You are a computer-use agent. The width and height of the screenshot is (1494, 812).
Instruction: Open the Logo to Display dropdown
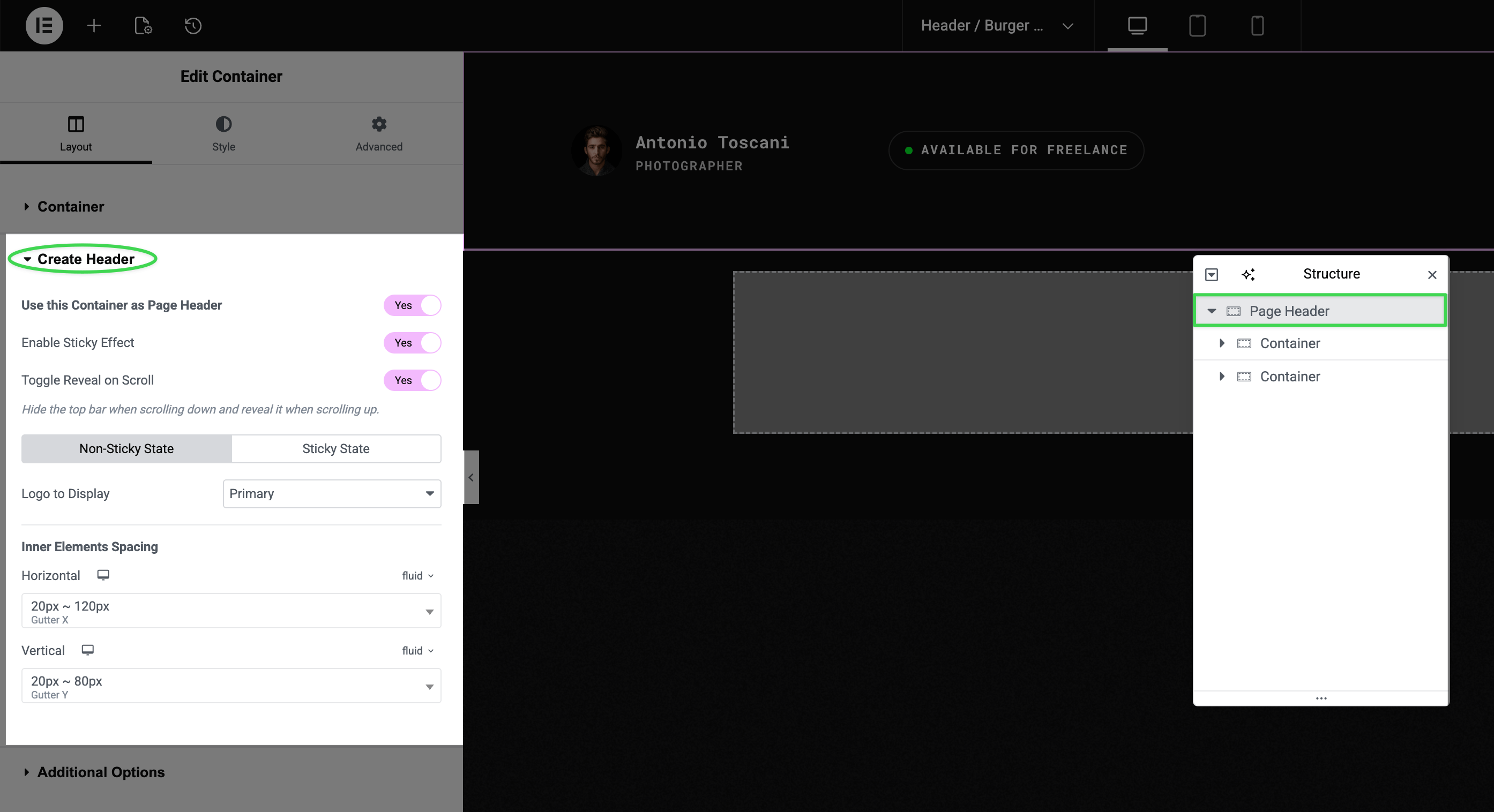pos(332,494)
